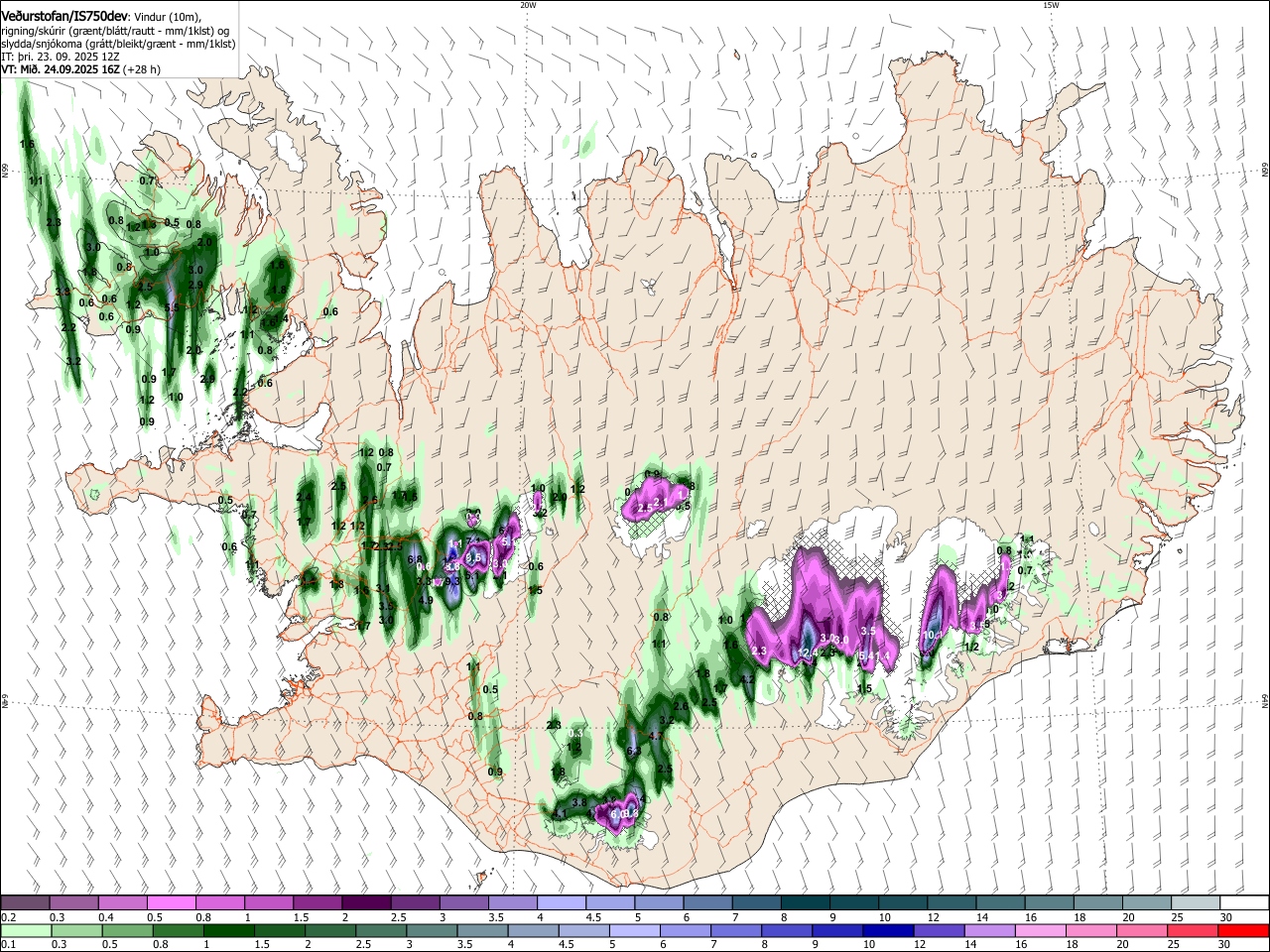
Task: Click the 15W longitude label
Action: pos(1051,5)
